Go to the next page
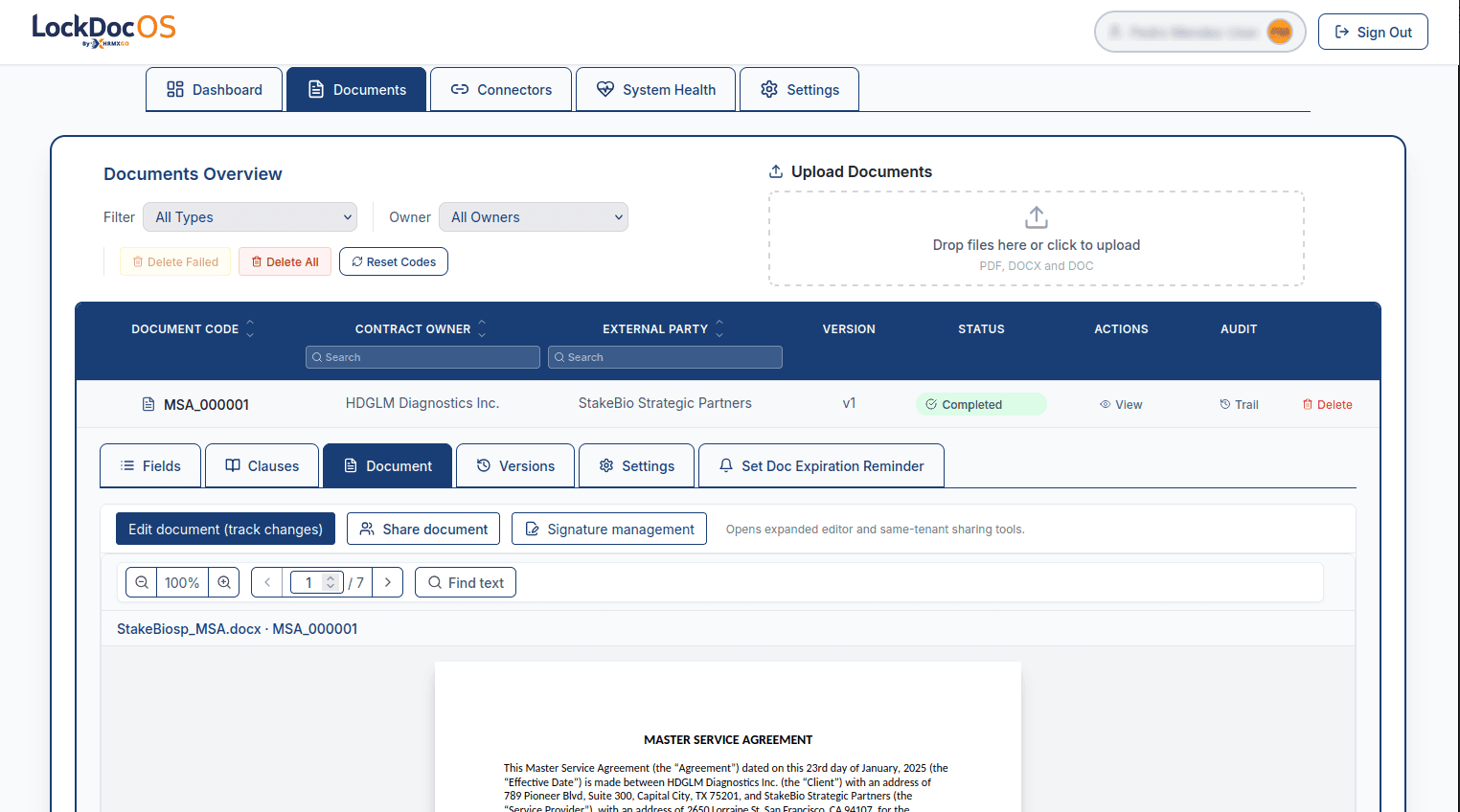 (x=387, y=582)
